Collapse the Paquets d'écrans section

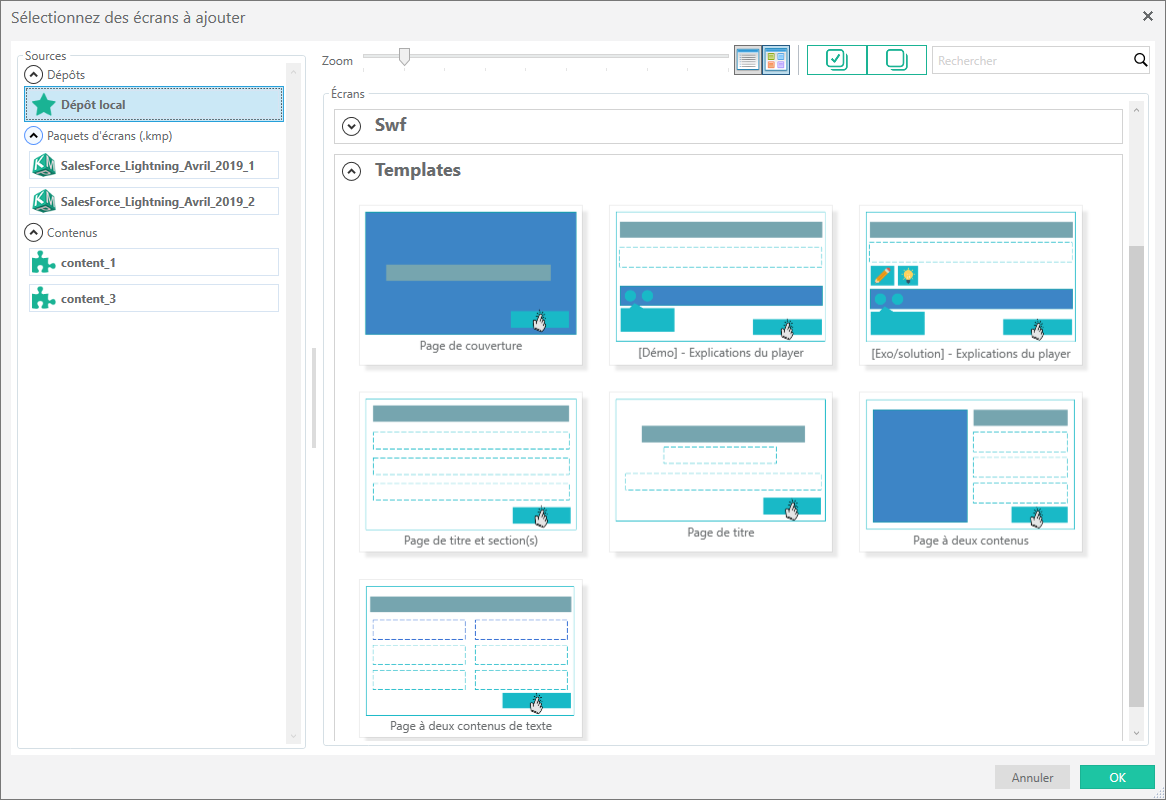coord(33,136)
